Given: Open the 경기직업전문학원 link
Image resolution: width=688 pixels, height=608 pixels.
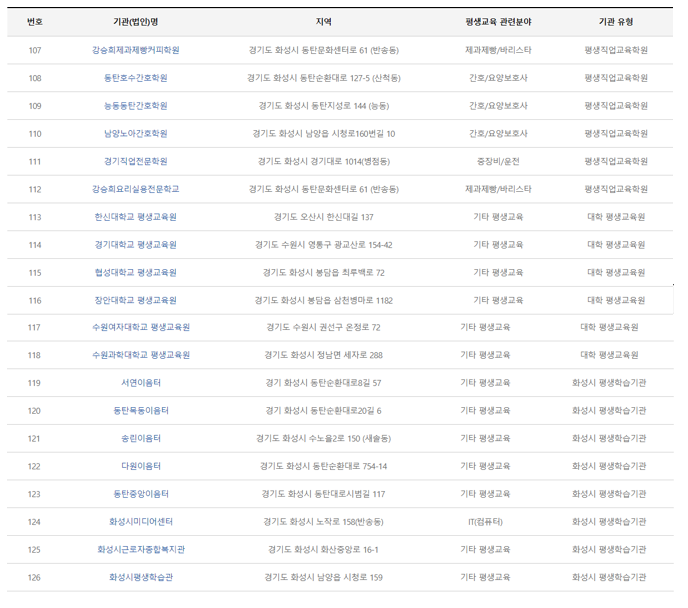Looking at the screenshot, I should click(136, 161).
